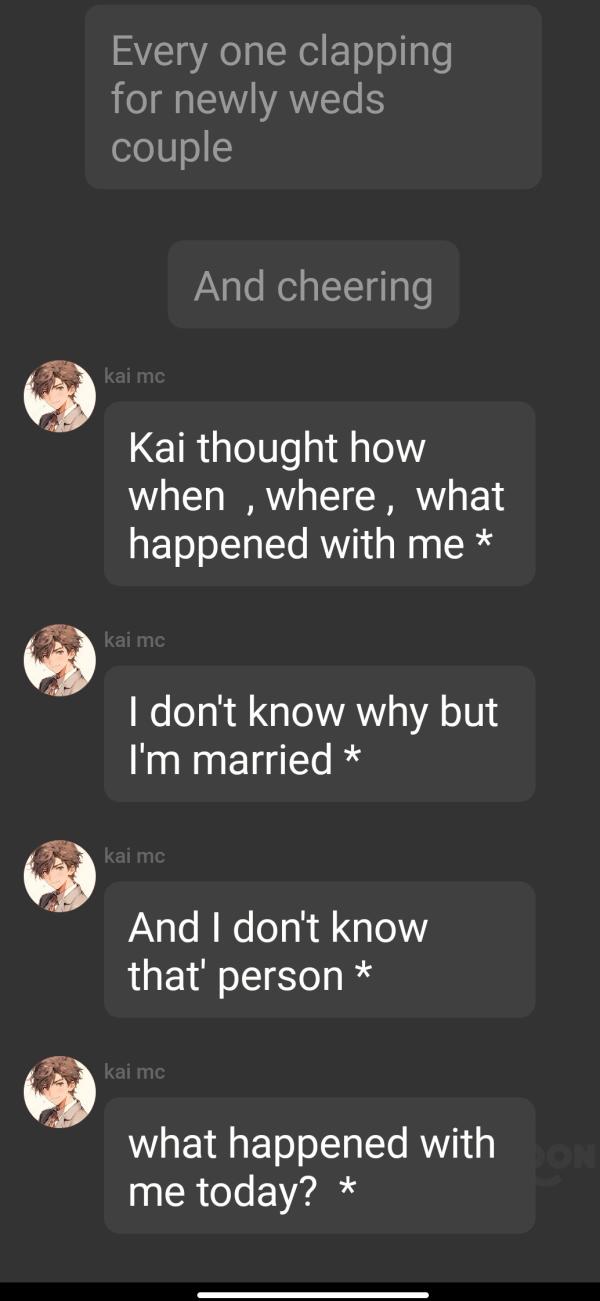The width and height of the screenshot is (600, 1301).
Task: Tap "And I don't know that' person" message
Action: 319,950
